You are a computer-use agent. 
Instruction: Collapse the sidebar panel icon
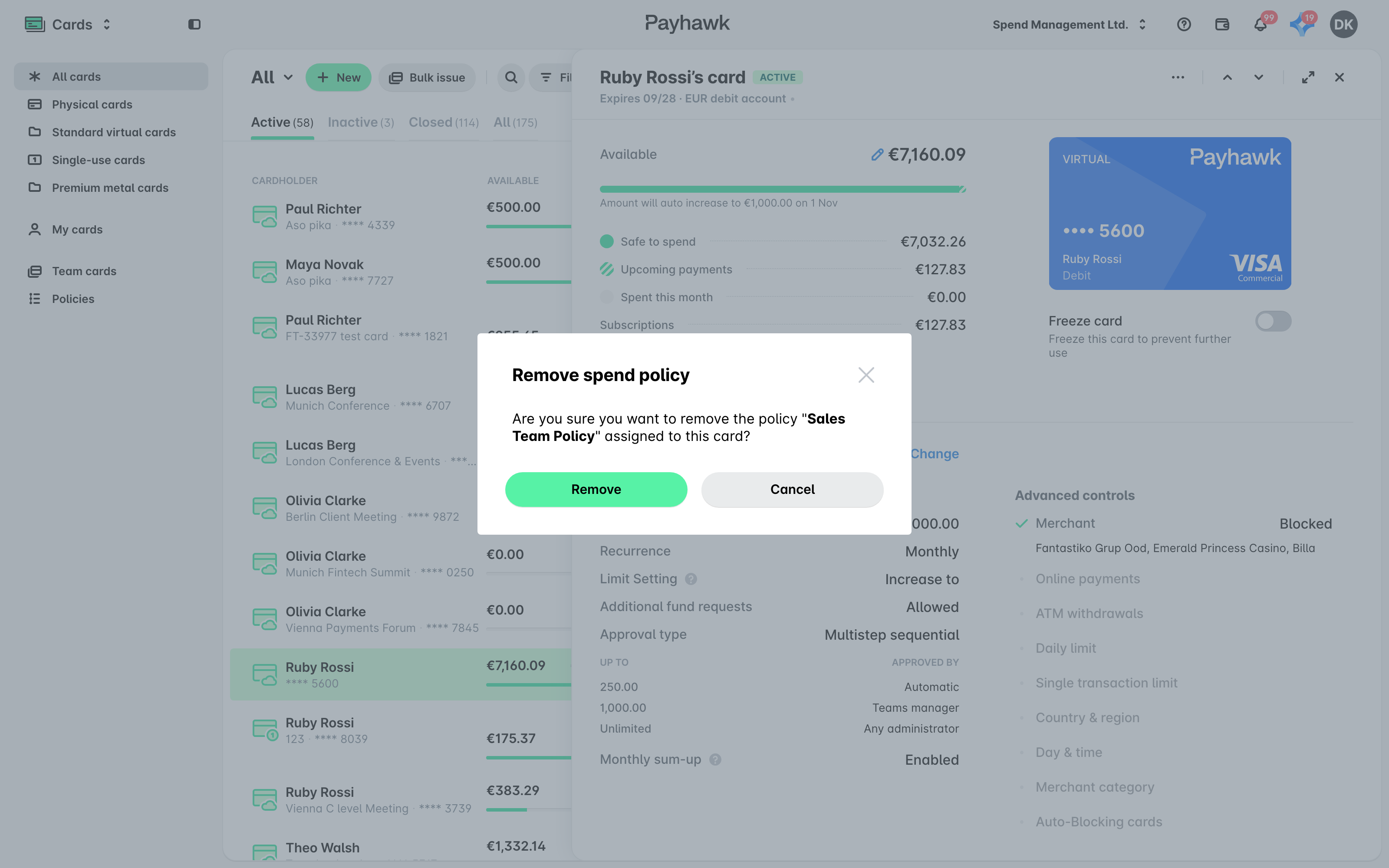(x=194, y=24)
